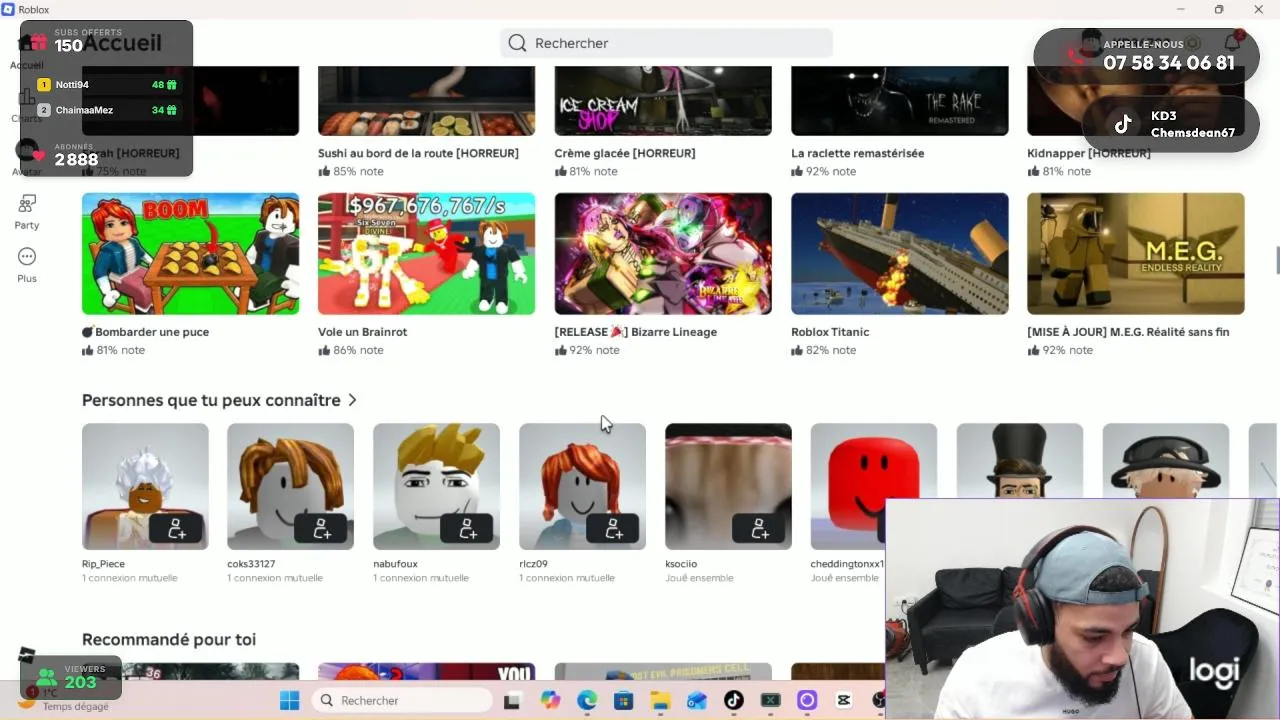Screen dimensions: 1280x720
Task: Click the add-friend icon on Rip_Piece
Action: click(x=176, y=529)
